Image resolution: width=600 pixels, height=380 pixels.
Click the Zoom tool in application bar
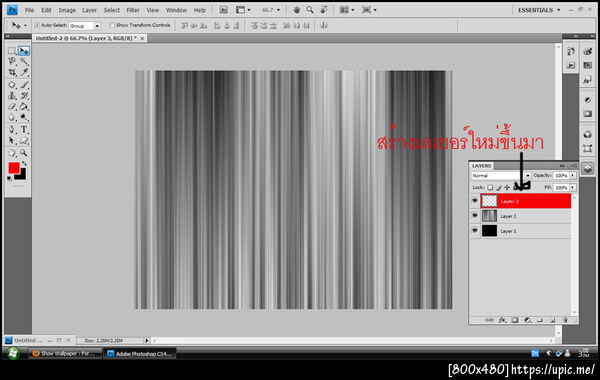point(310,10)
